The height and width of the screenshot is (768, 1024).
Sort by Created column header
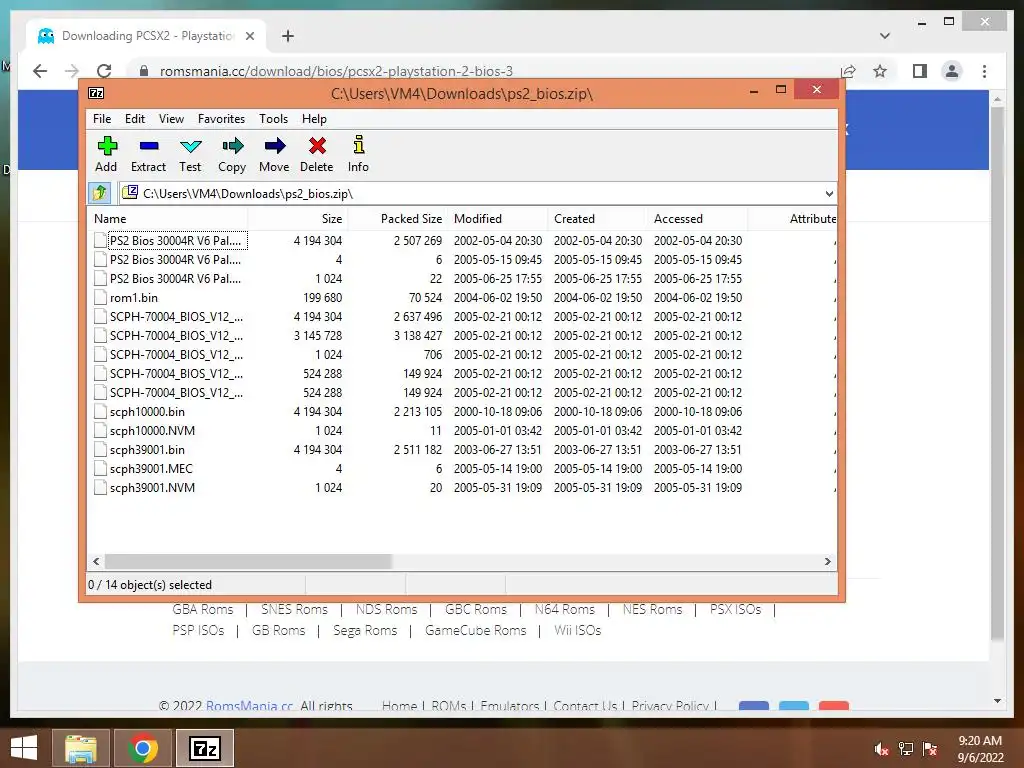(x=598, y=219)
